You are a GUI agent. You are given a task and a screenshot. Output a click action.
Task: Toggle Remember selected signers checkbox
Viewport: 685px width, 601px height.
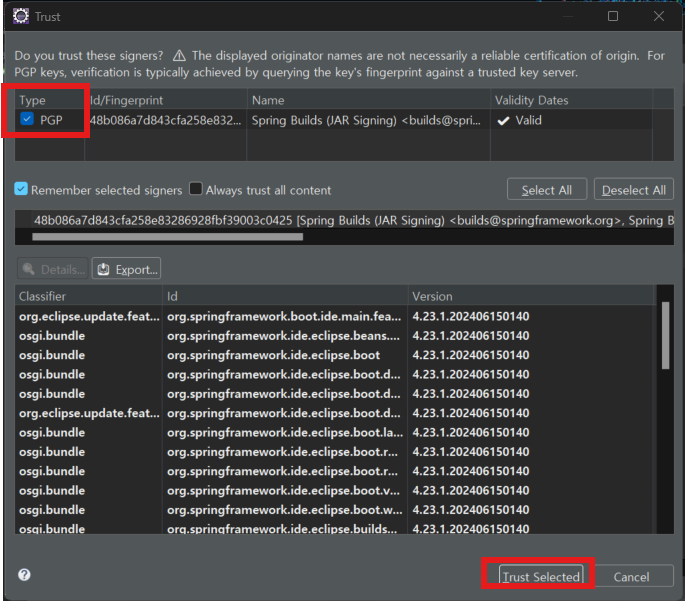click(x=21, y=189)
